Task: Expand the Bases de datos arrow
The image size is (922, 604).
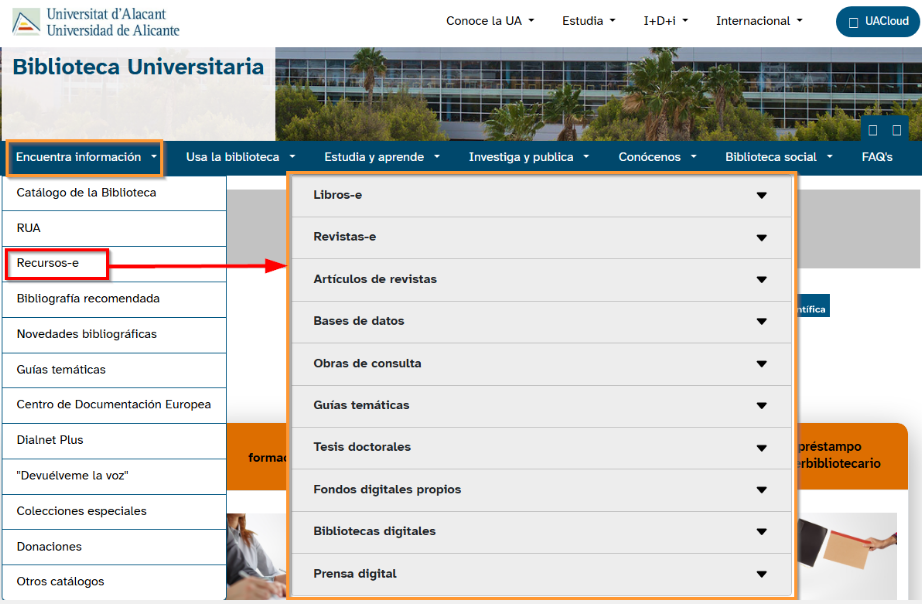Action: click(761, 321)
